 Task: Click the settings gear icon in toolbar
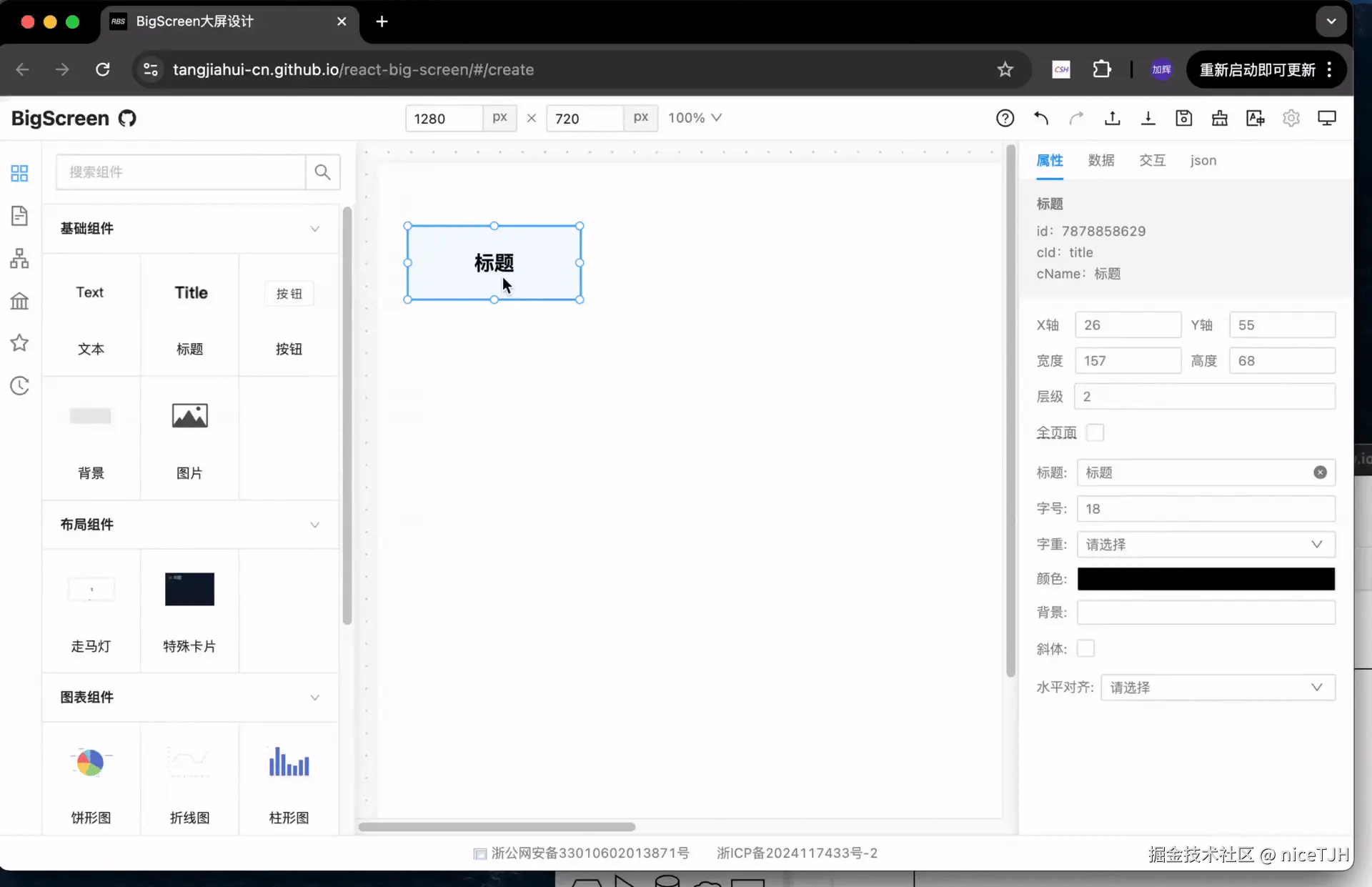coord(1291,118)
